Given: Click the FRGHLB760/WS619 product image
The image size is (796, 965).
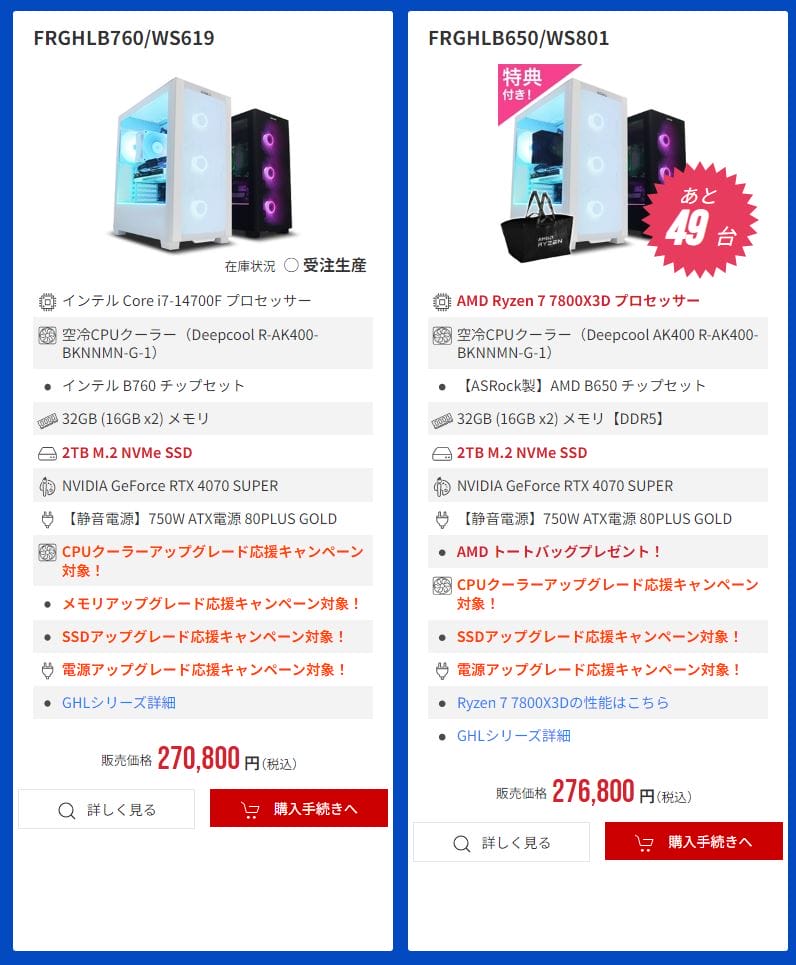Looking at the screenshot, I should pos(203,165).
